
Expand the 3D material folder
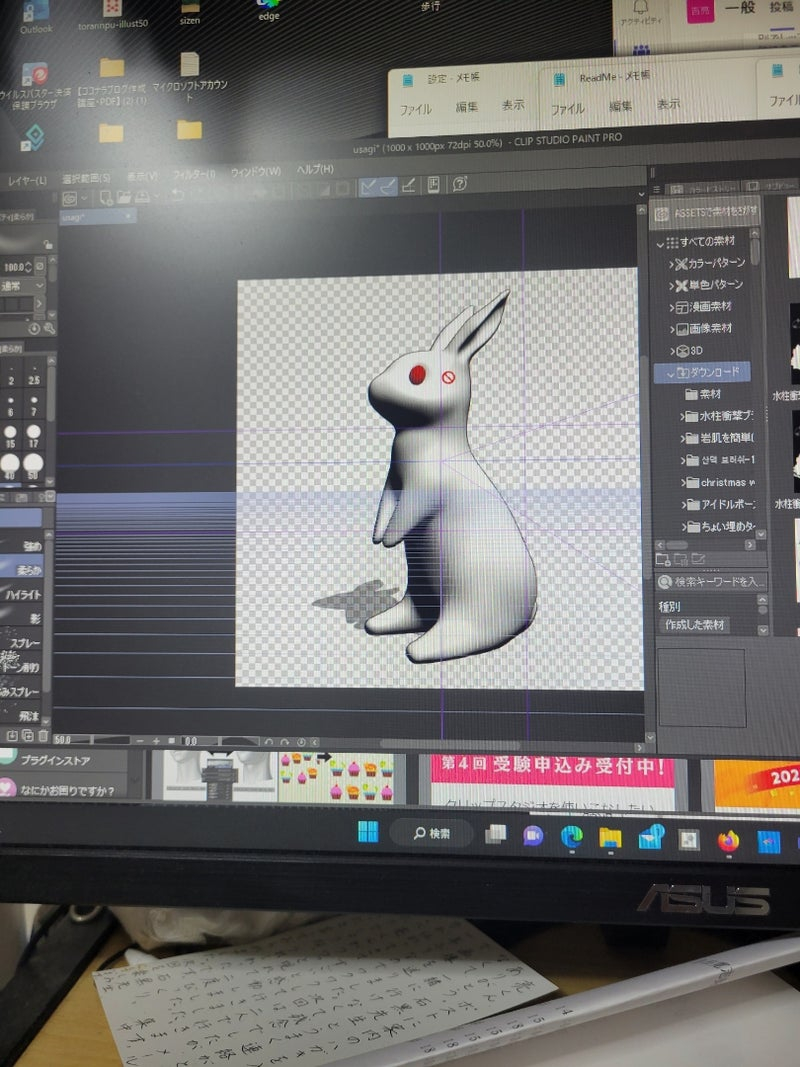tap(671, 352)
